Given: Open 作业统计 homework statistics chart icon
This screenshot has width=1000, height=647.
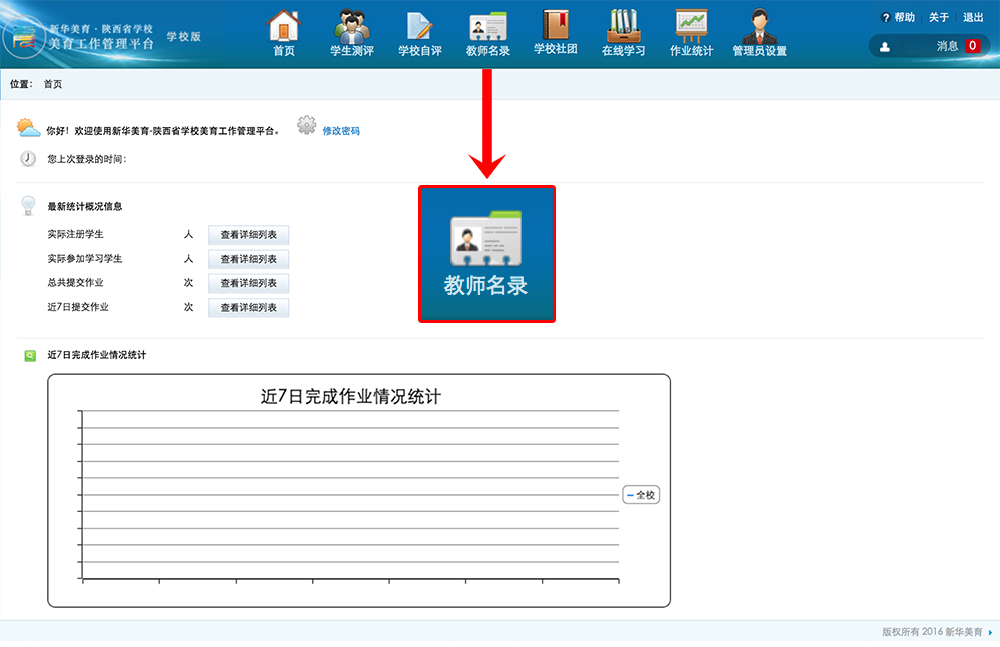Looking at the screenshot, I should [691, 26].
